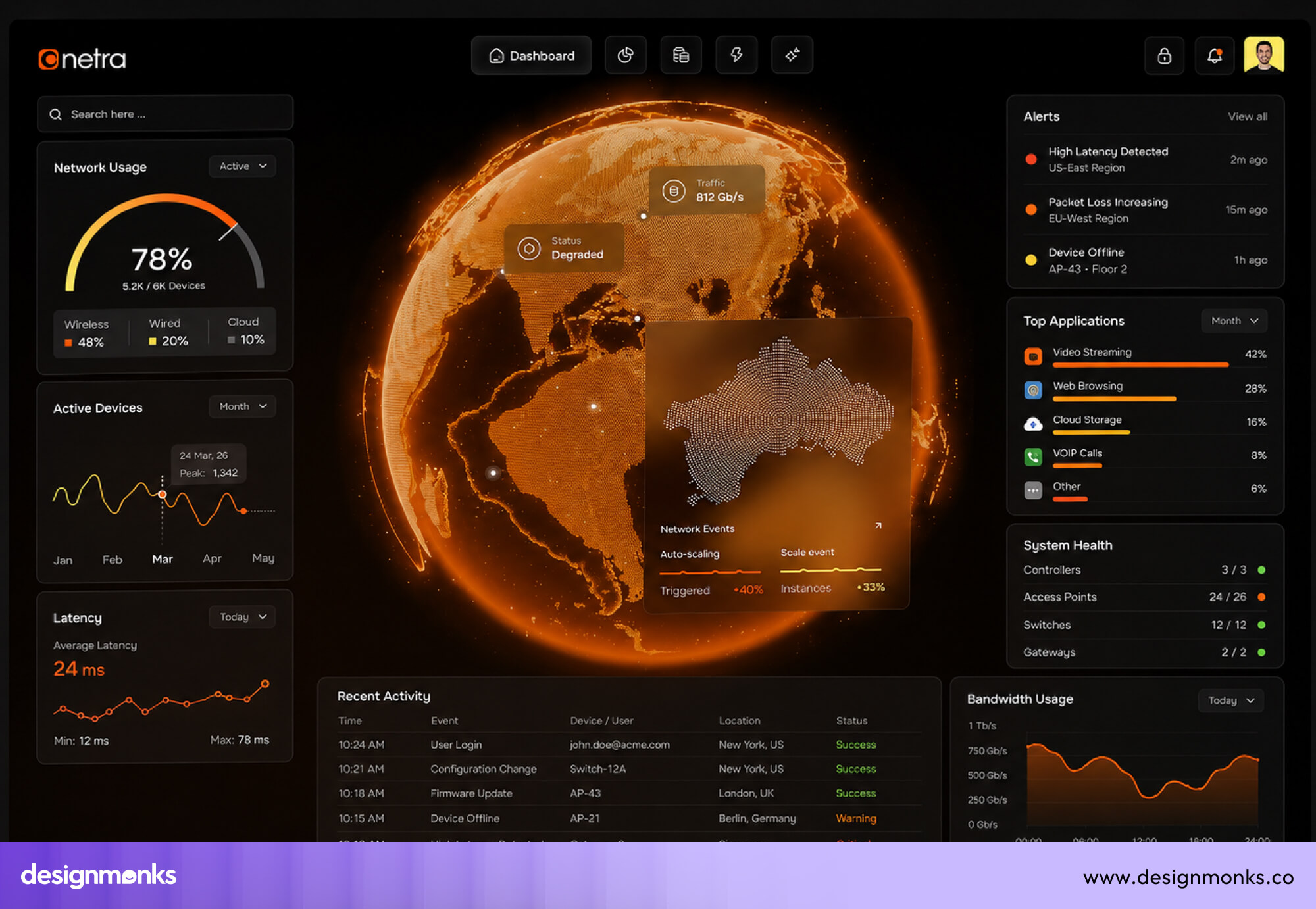Sort by the Status column header
Image resolution: width=1316 pixels, height=909 pixels.
pos(851,721)
